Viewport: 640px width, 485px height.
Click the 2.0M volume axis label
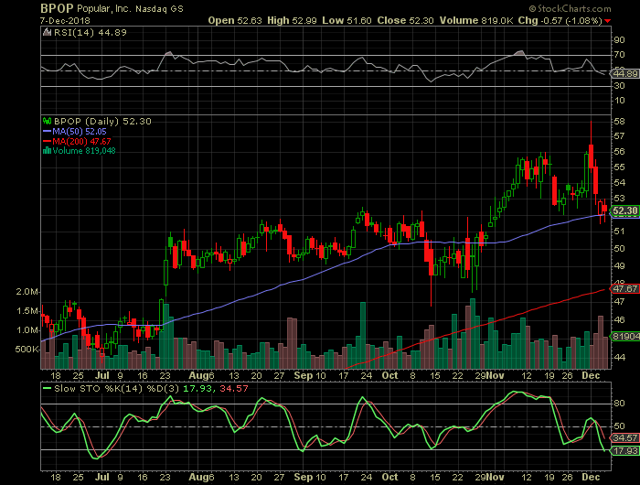coord(27,292)
